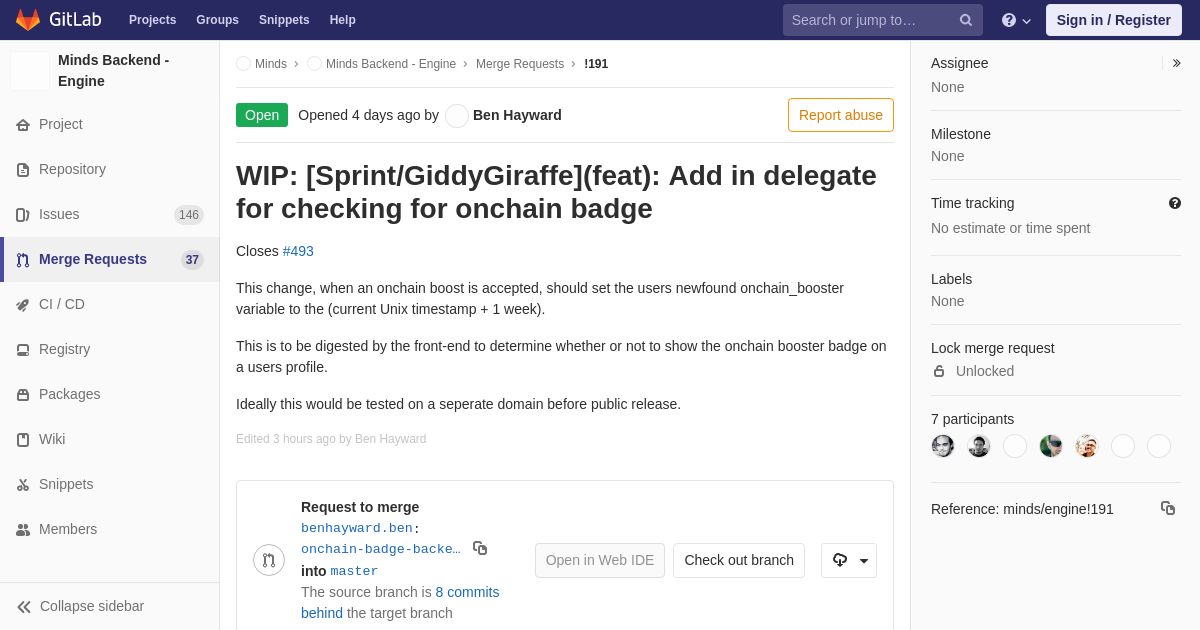Click the CI / CD rocket icon
The height and width of the screenshot is (630, 1200).
coord(23,305)
